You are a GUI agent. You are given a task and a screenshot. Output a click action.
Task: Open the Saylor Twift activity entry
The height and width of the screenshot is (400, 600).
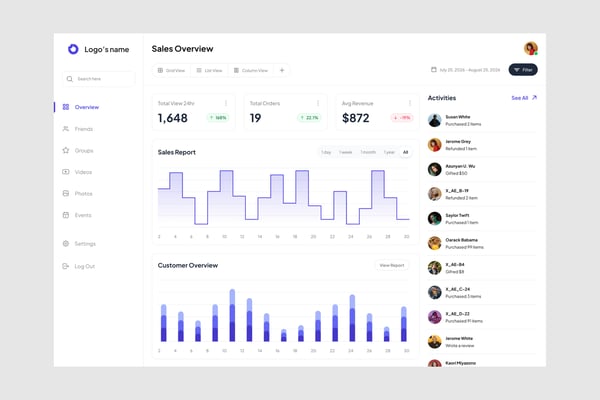tap(482, 219)
